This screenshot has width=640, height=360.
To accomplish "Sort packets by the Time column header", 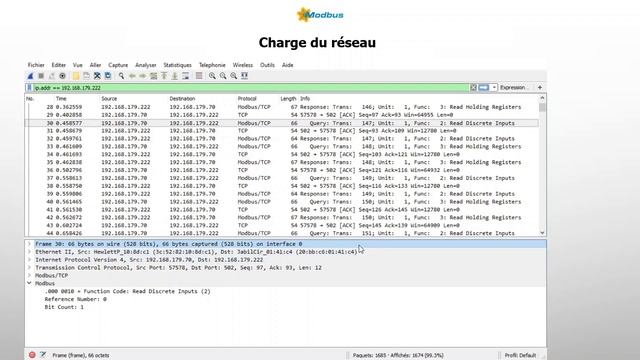I will (x=61, y=99).
